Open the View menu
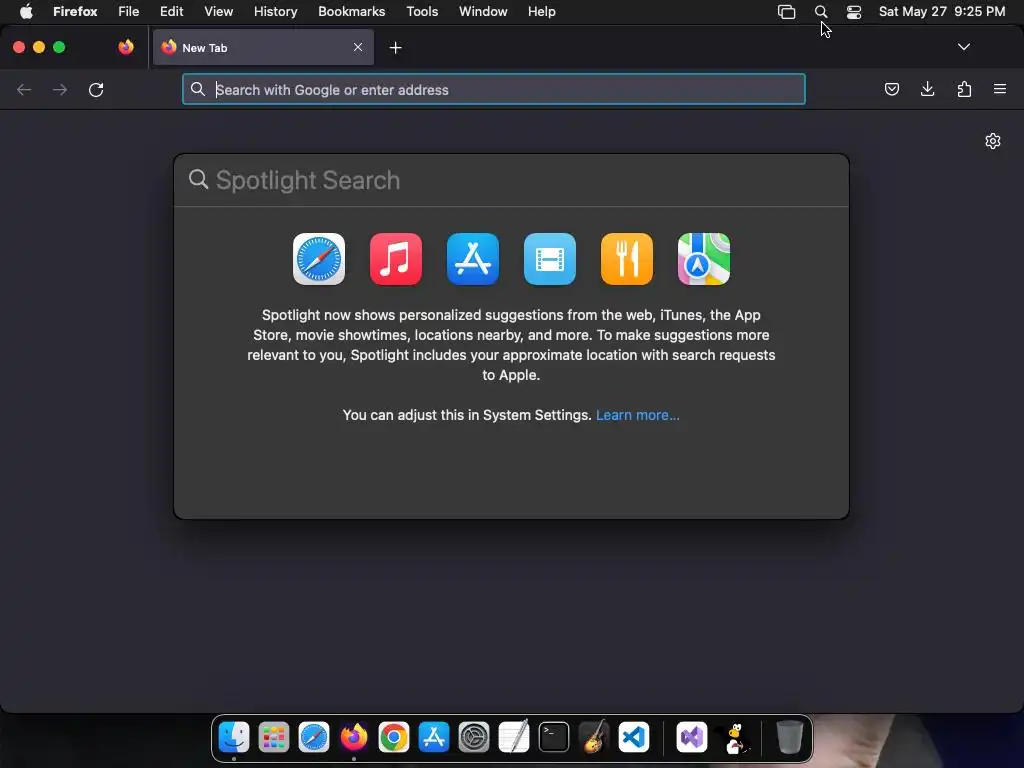Screen dimensions: 1024x768 (x=218, y=12)
